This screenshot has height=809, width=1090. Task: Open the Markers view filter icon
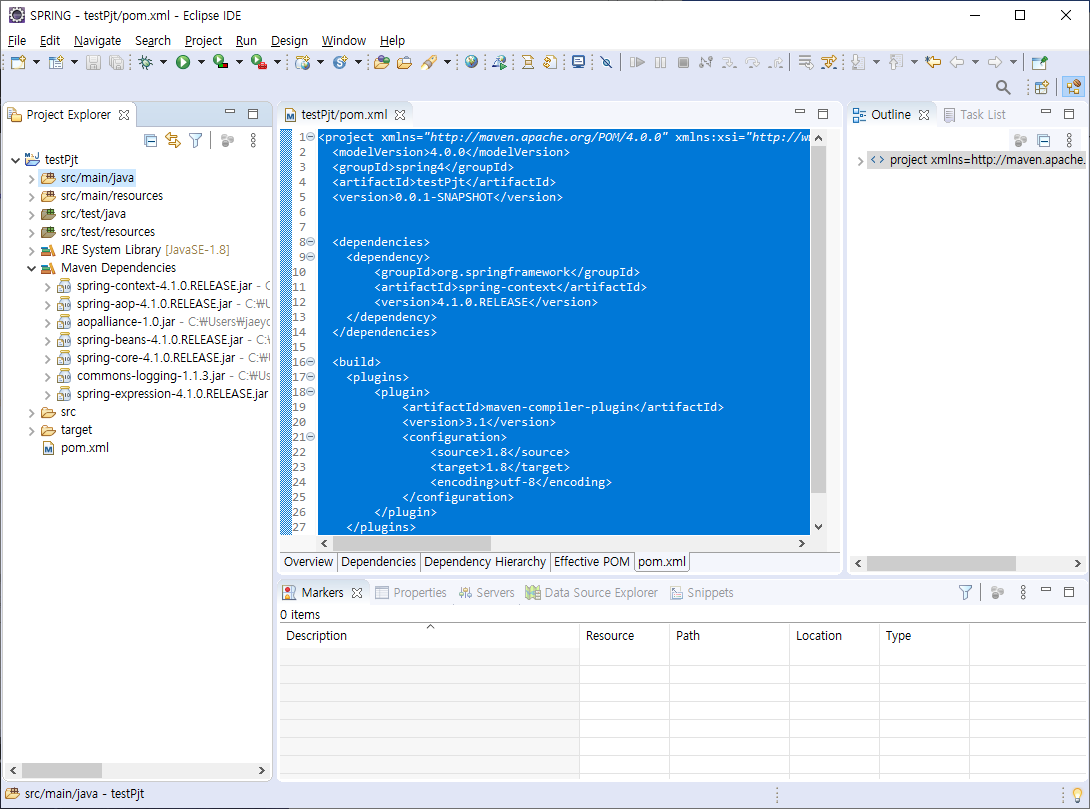pyautogui.click(x=965, y=592)
